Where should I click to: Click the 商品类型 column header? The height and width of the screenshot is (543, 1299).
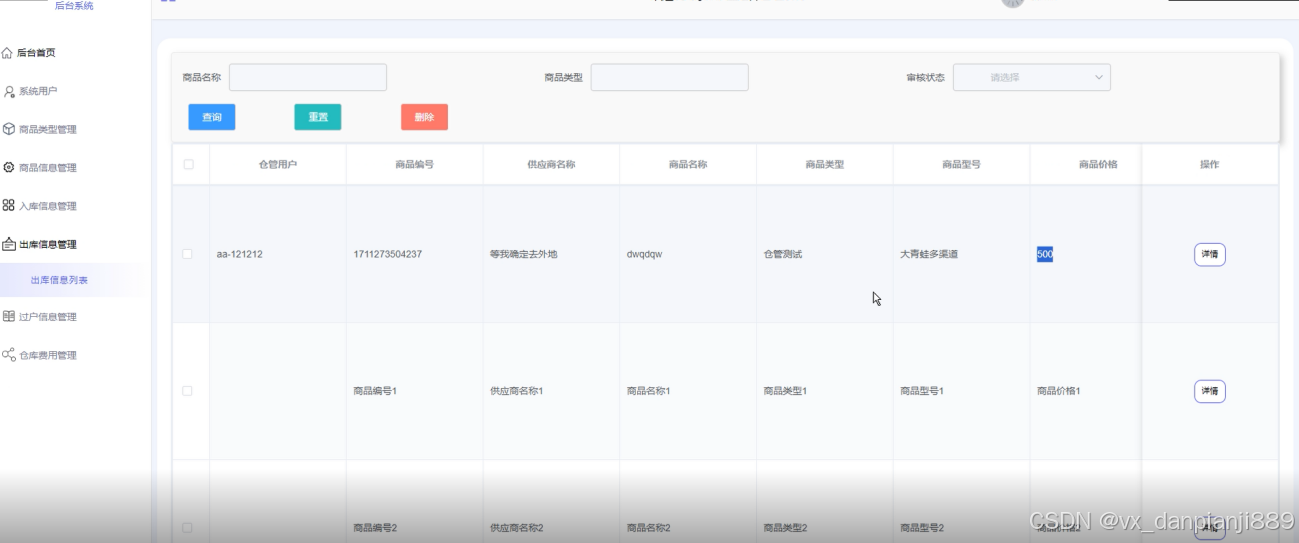825,164
